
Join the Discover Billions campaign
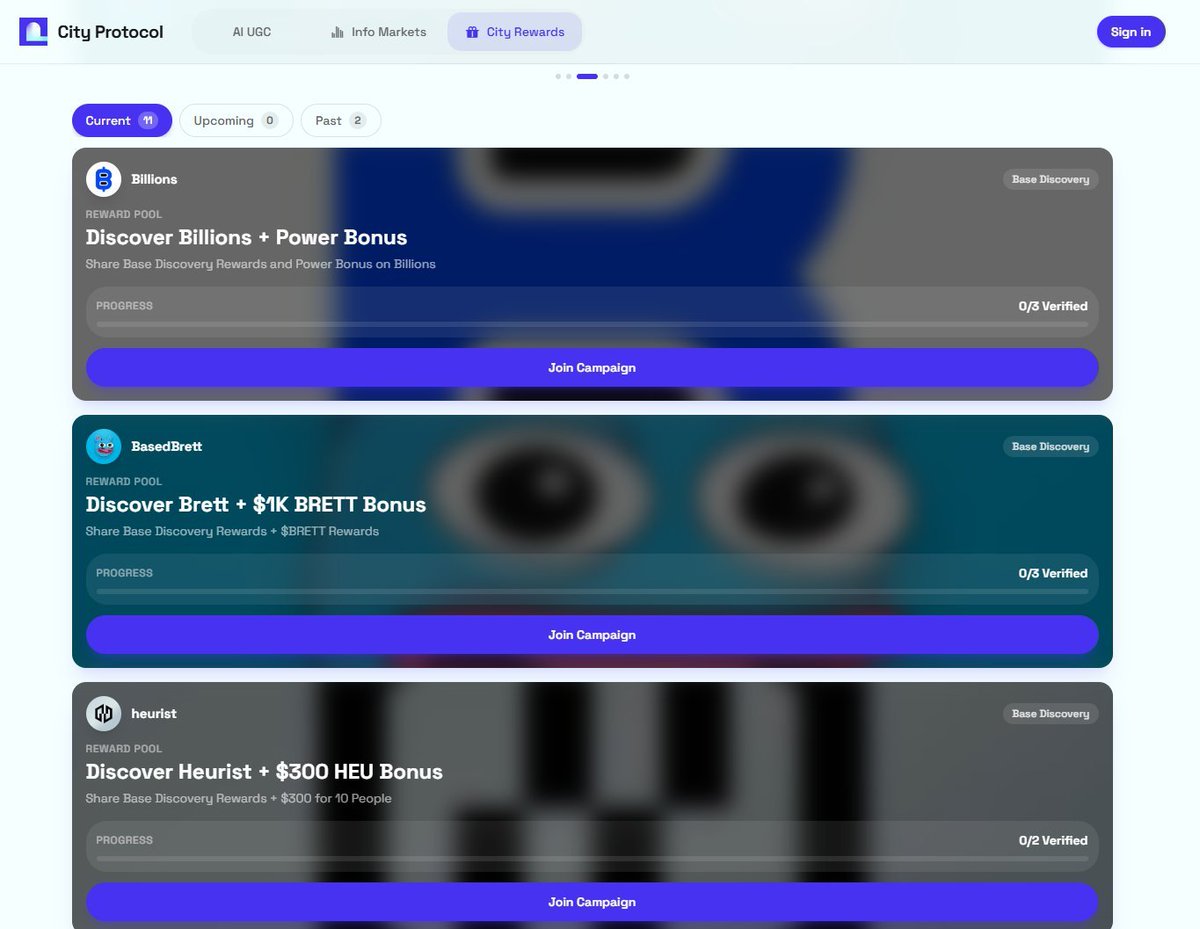coord(592,368)
